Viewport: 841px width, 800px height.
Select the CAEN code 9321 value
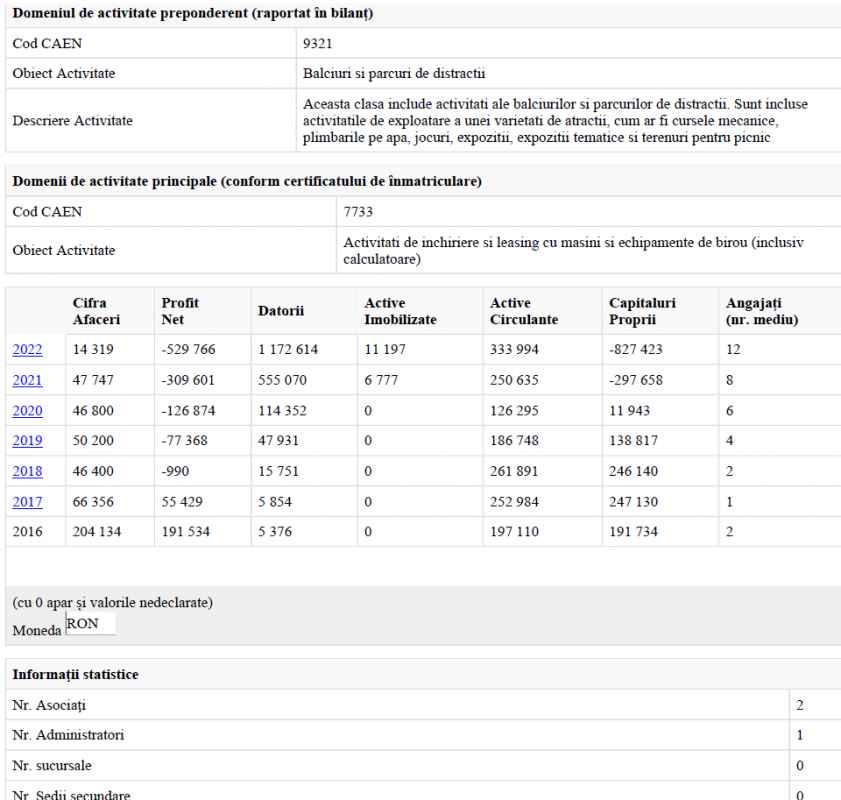click(318, 43)
